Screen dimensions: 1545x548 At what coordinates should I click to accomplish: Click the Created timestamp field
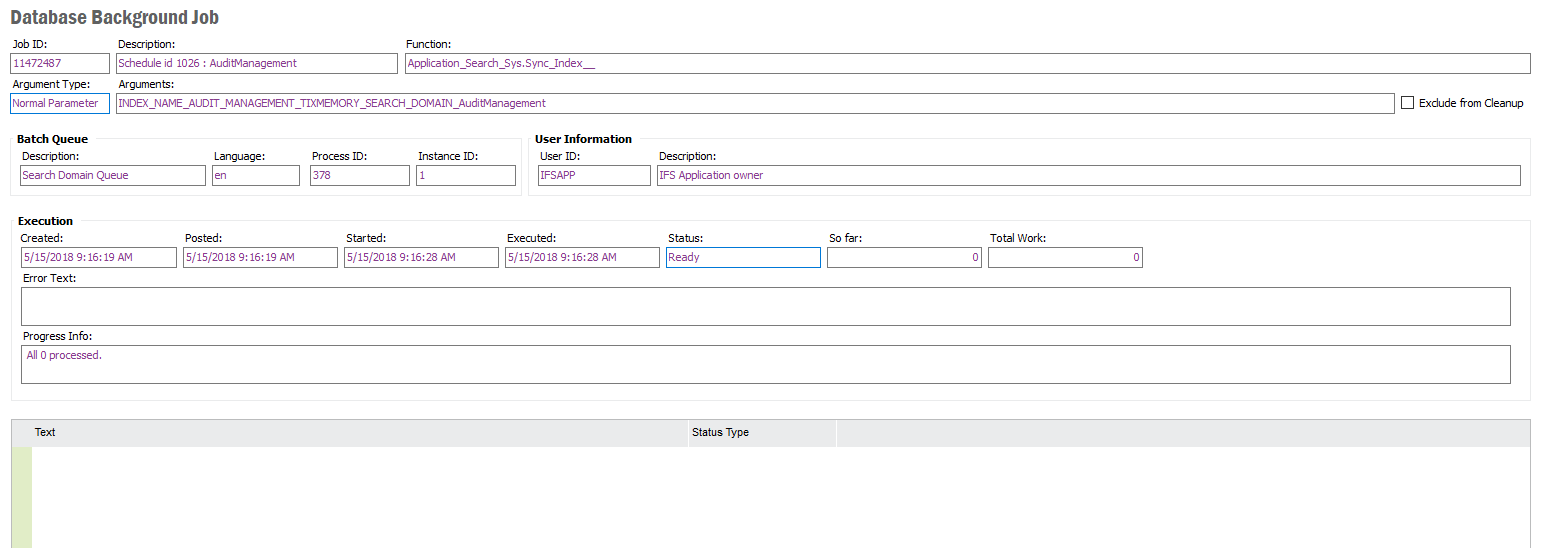point(98,257)
